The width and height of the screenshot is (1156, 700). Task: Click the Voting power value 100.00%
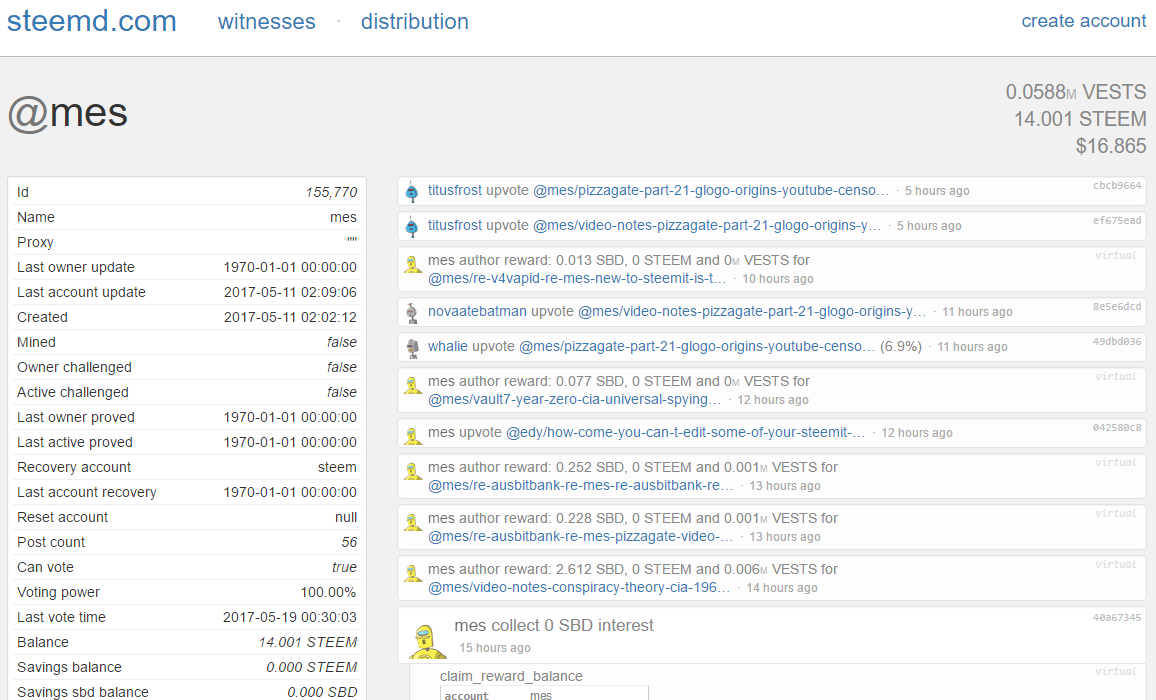click(328, 592)
